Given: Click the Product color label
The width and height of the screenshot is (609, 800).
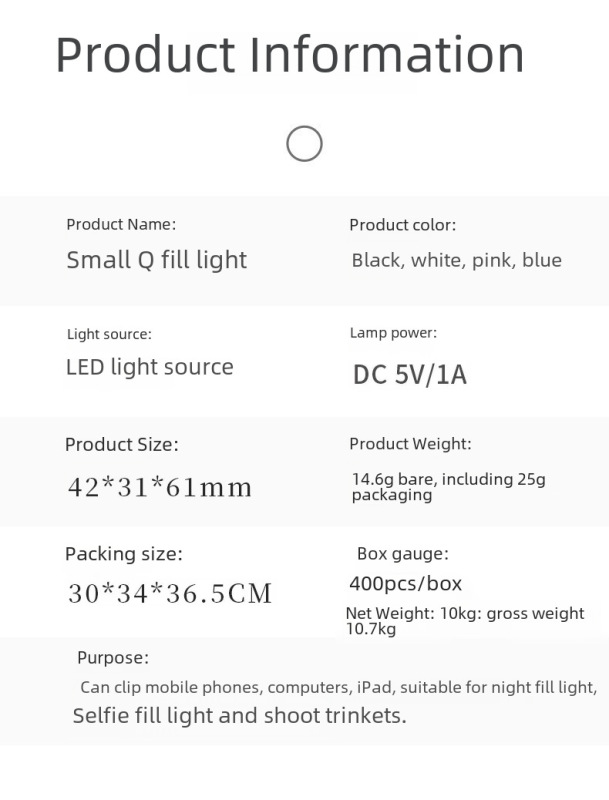Looking at the screenshot, I should point(402,225).
